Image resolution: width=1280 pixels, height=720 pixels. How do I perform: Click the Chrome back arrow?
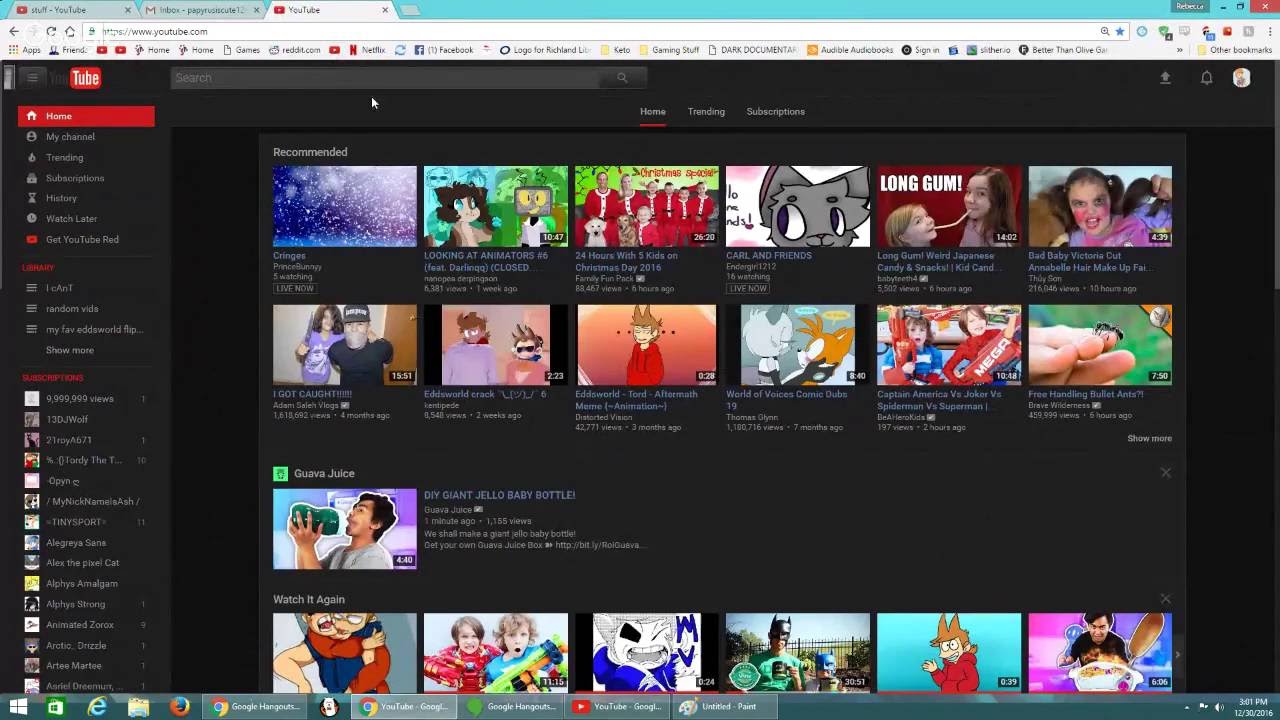point(13,31)
